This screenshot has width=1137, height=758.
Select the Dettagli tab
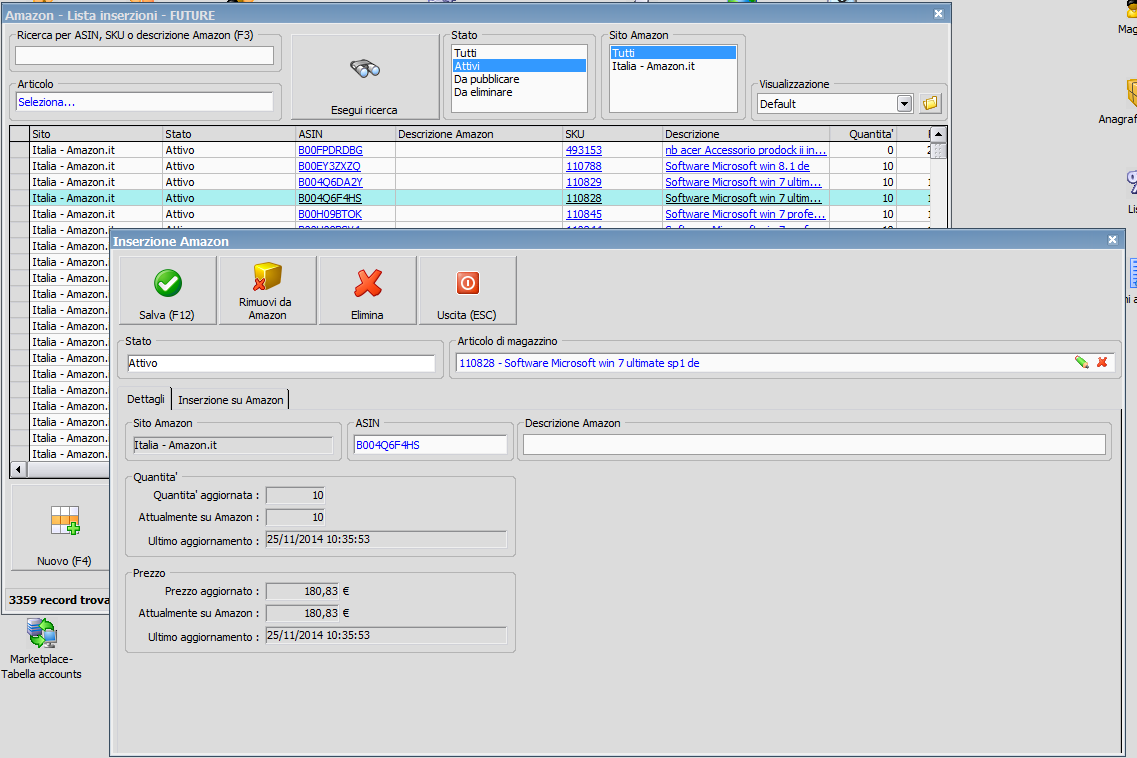(x=146, y=400)
